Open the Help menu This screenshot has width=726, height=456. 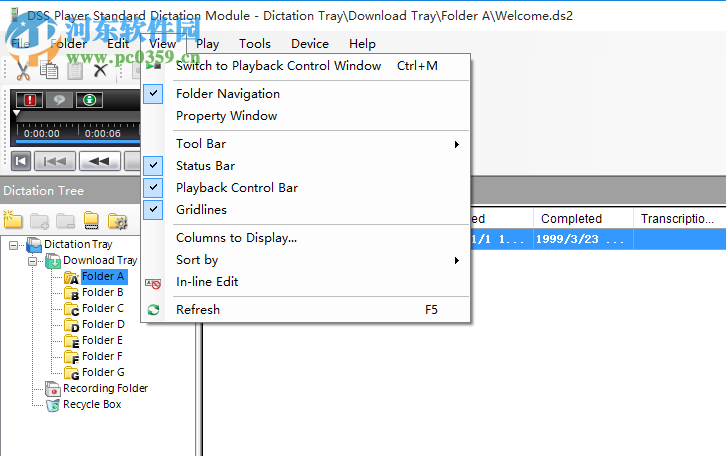[362, 44]
